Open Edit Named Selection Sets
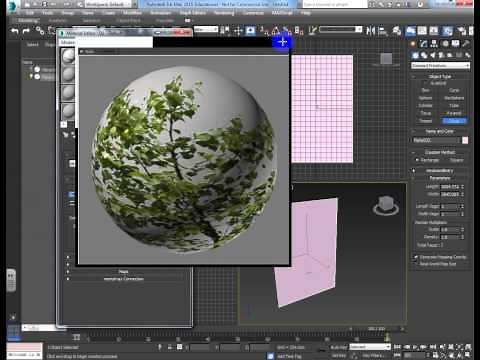Image resolution: width=480 pixels, height=360 pixels. [312, 31]
